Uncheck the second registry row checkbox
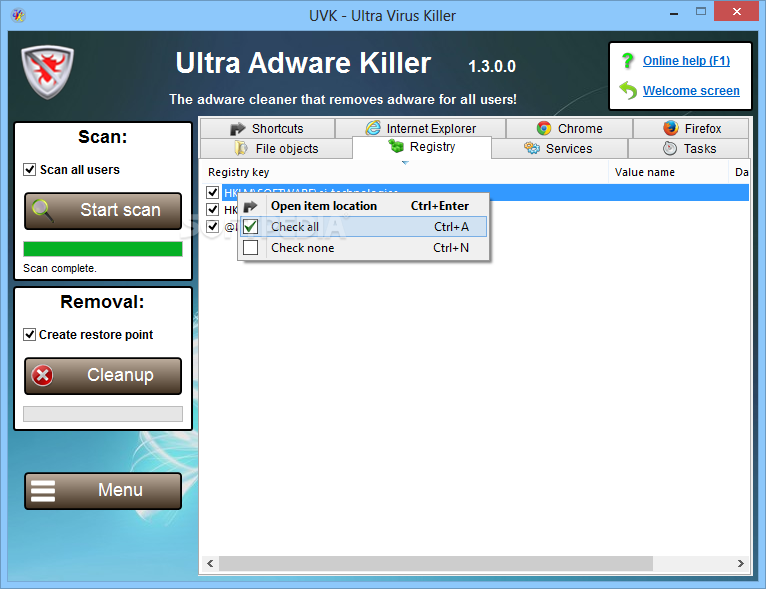The image size is (766, 589). [212, 210]
